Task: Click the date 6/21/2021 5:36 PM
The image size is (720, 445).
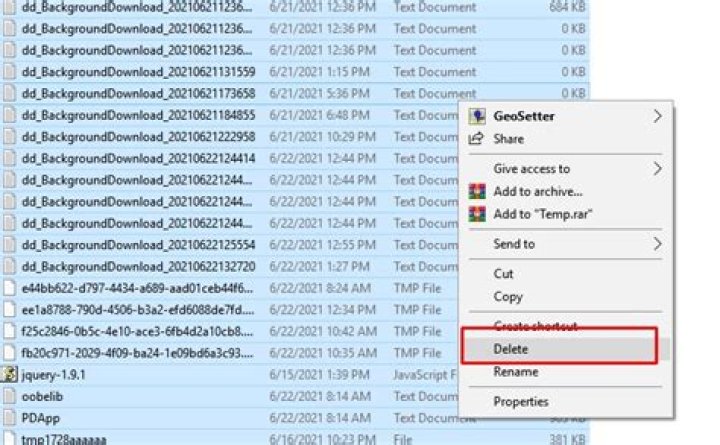Action: [320, 94]
